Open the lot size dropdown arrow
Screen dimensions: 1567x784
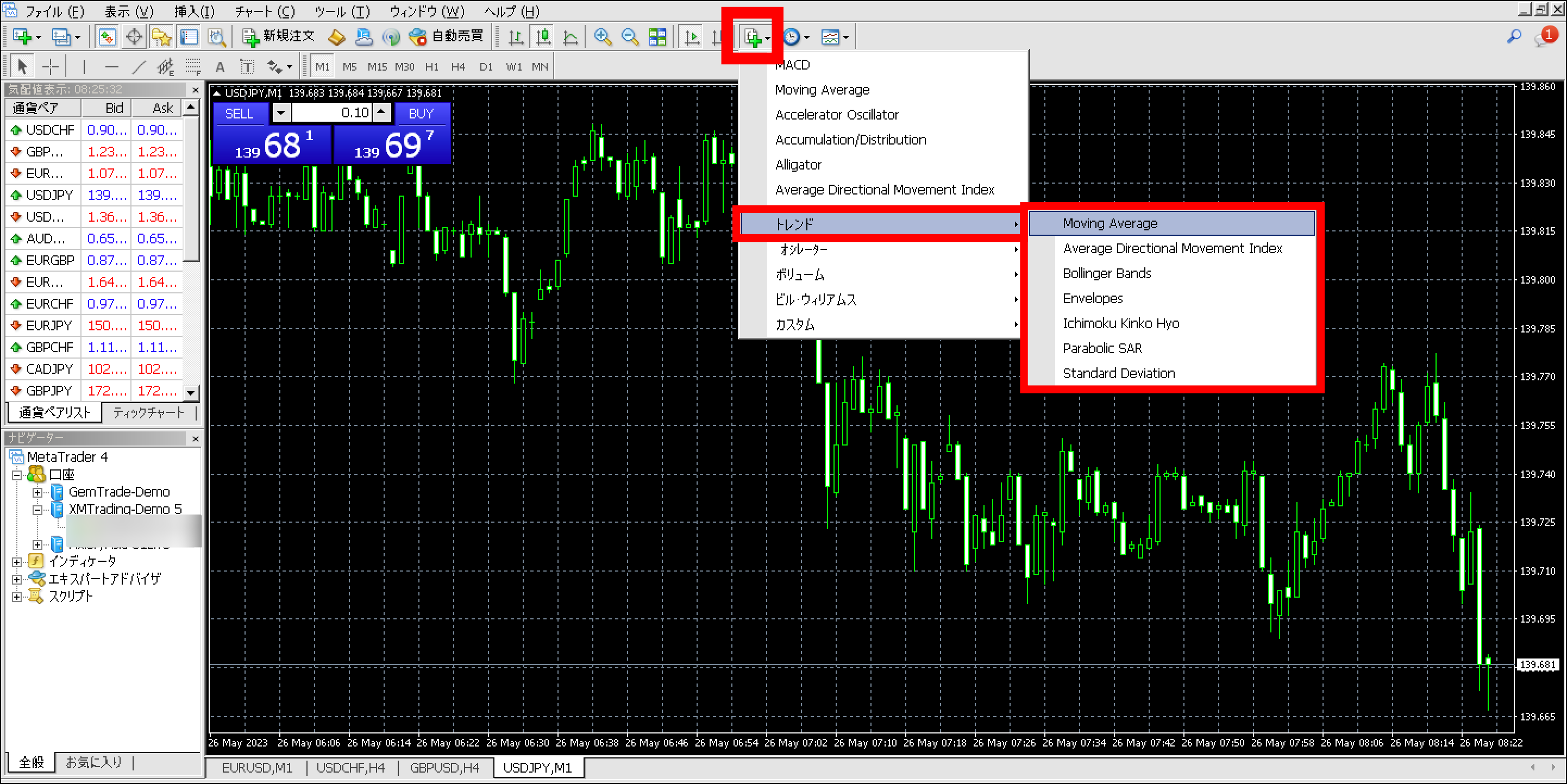point(280,112)
